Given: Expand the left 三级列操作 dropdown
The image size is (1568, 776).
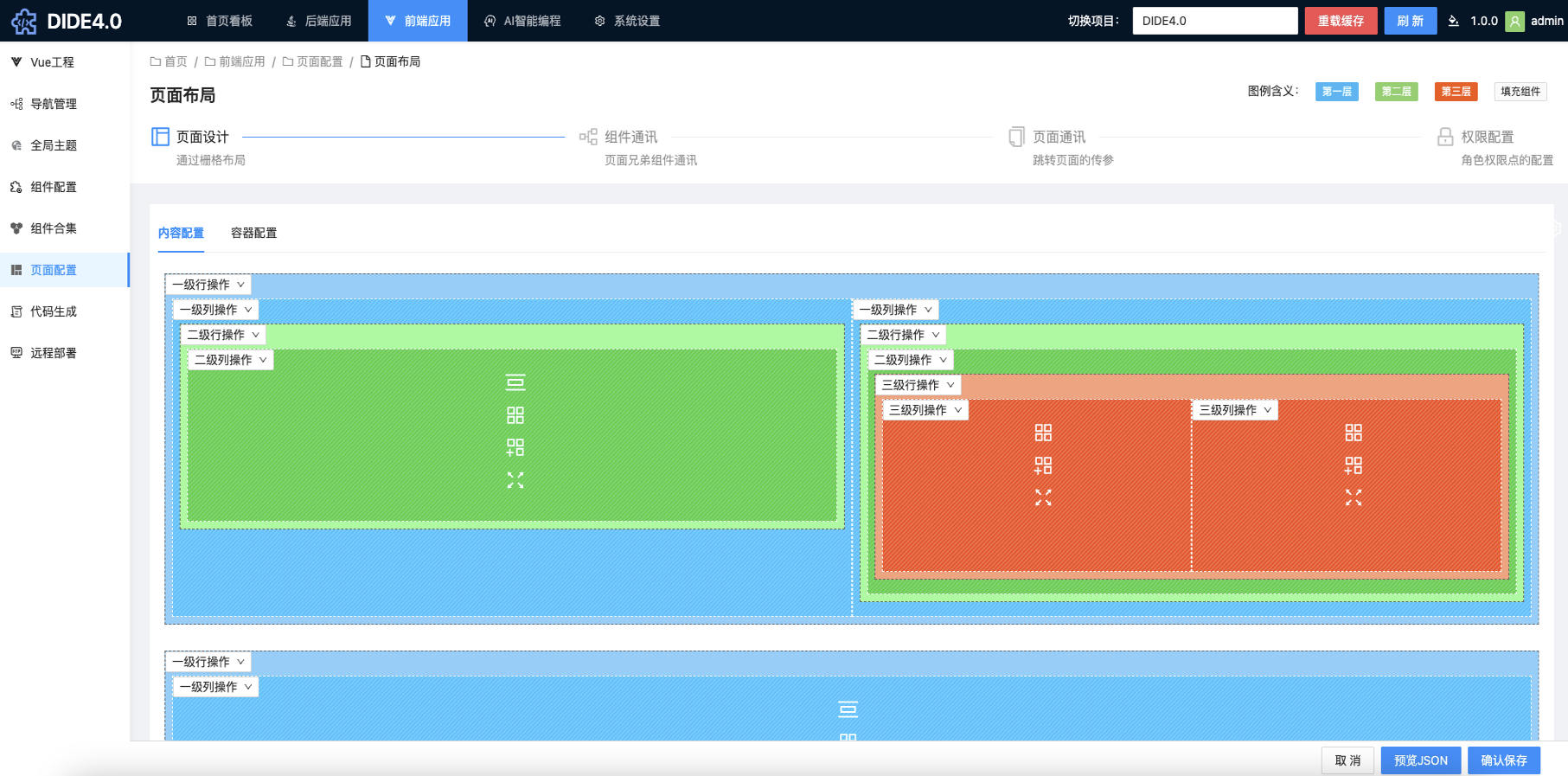Looking at the screenshot, I should point(925,410).
